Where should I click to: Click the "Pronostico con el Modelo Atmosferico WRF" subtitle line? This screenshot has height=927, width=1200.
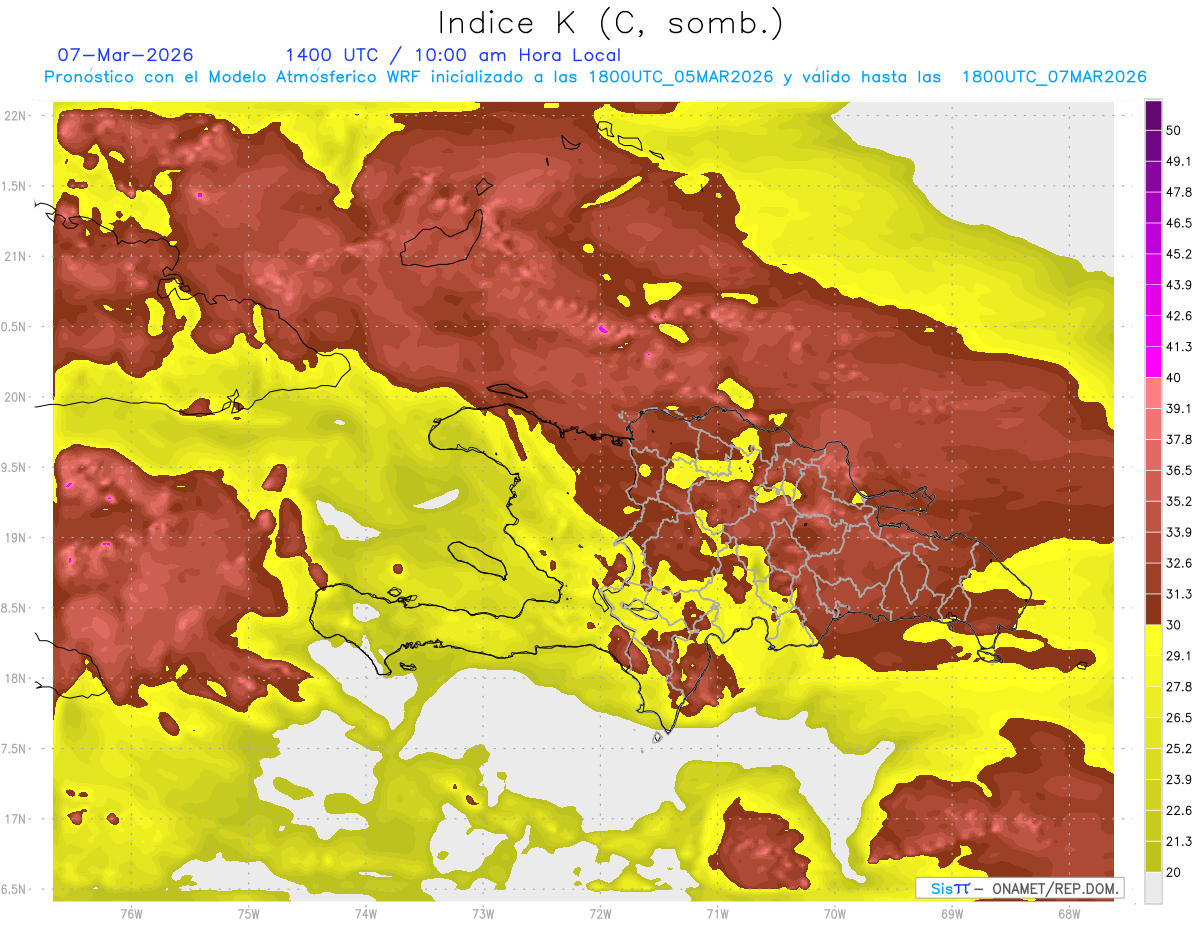[x=595, y=77]
